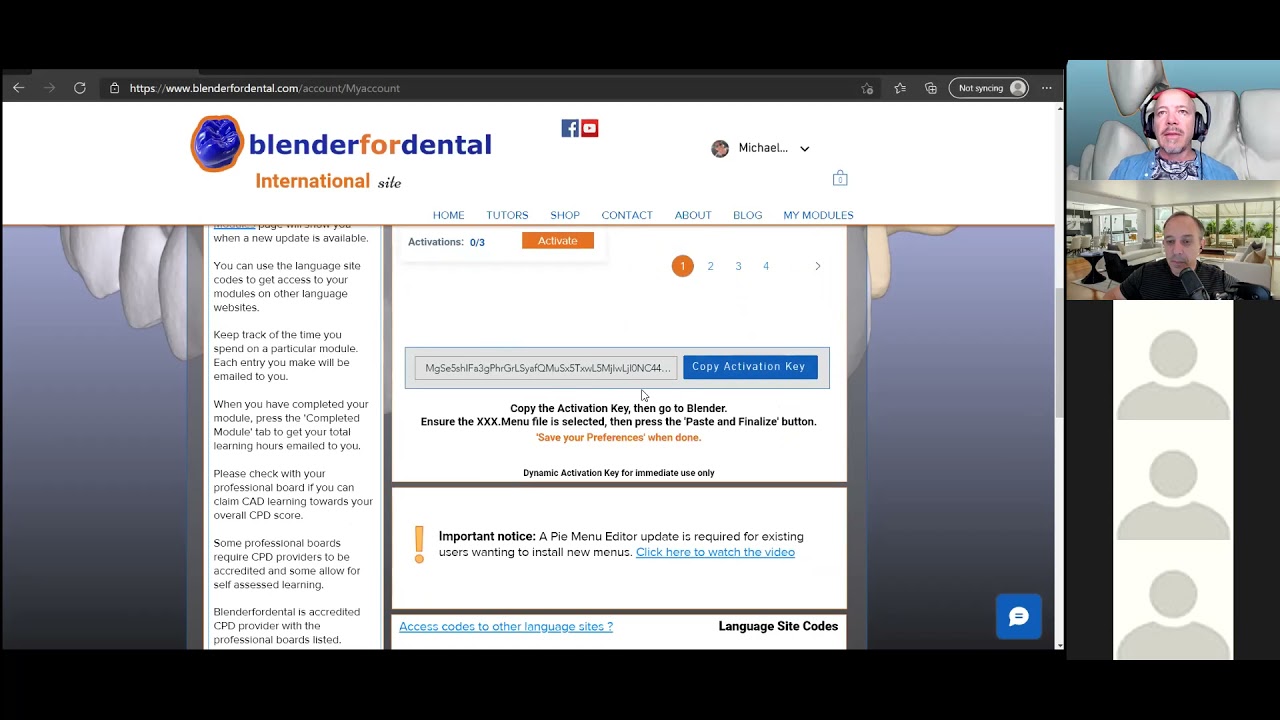
Task: Open the Not syncing profile button
Action: [x=989, y=88]
